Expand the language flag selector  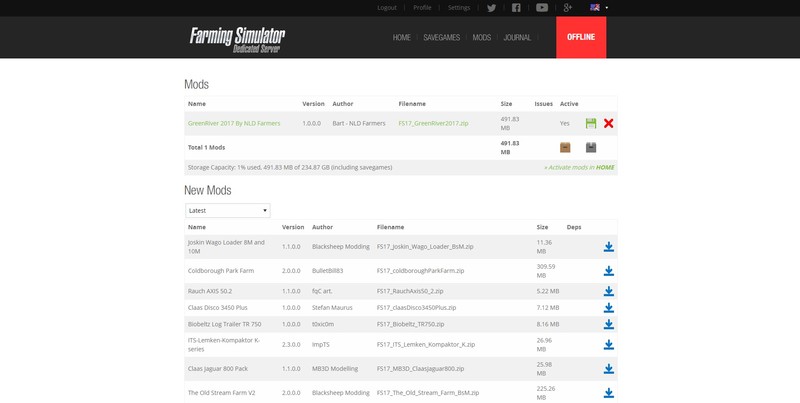[599, 8]
